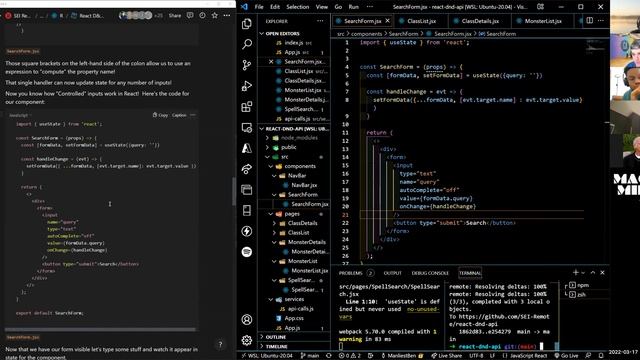Show the Problems panel tab
Viewport: 640px width, 360px height.
351,273
